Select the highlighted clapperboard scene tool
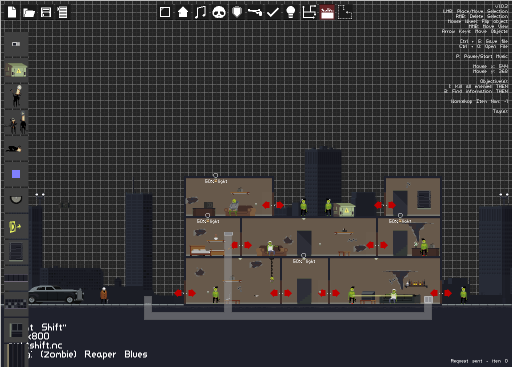Image resolution: width=512 pixels, height=367 pixels. click(x=327, y=12)
